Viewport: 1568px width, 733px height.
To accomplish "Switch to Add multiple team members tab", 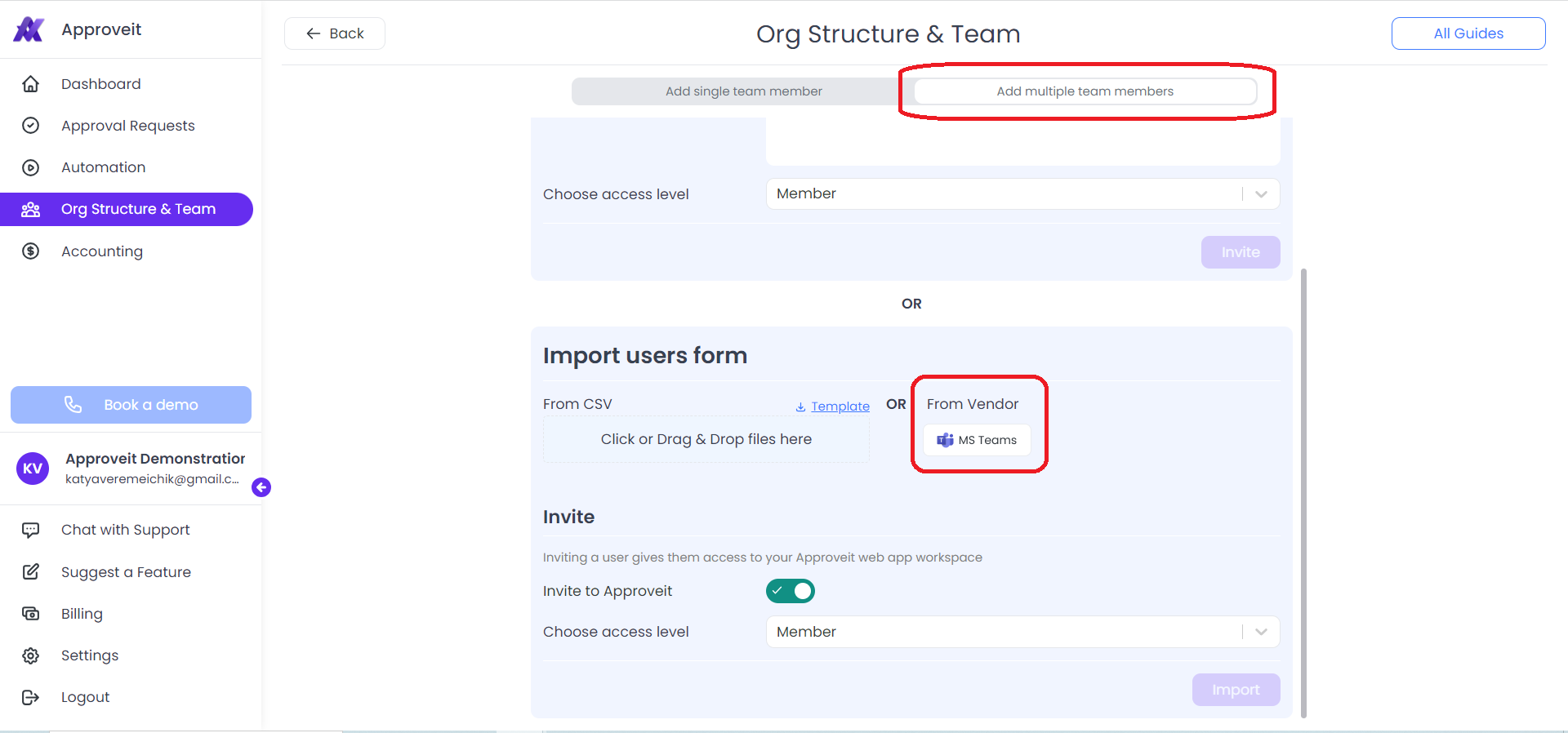I will pyautogui.click(x=1085, y=91).
